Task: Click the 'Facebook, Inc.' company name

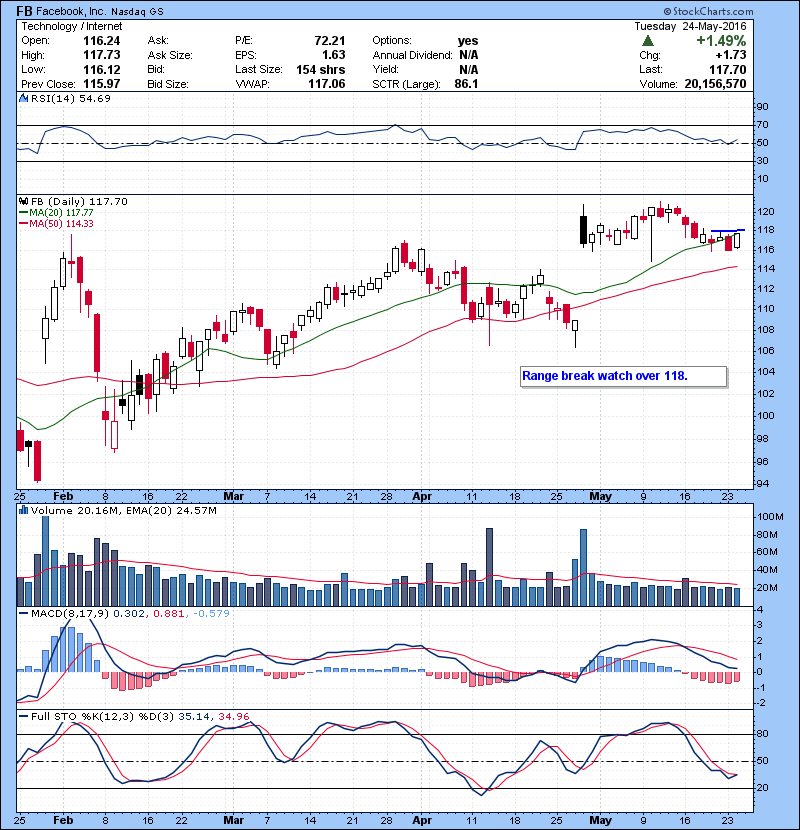Action: [x=71, y=11]
